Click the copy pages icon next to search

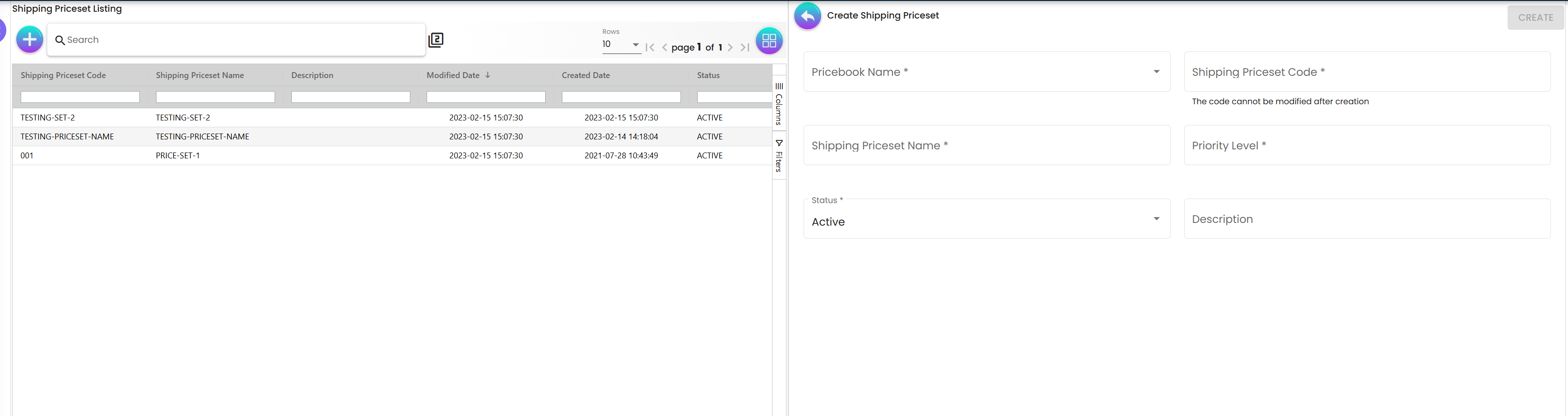(436, 40)
